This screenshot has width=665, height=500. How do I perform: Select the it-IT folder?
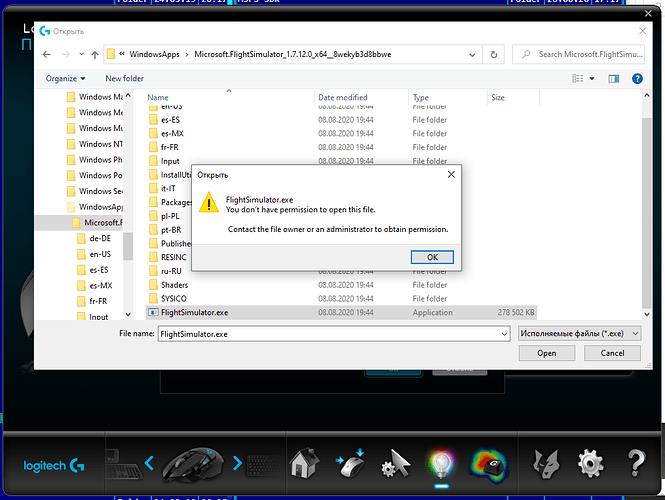pos(168,188)
